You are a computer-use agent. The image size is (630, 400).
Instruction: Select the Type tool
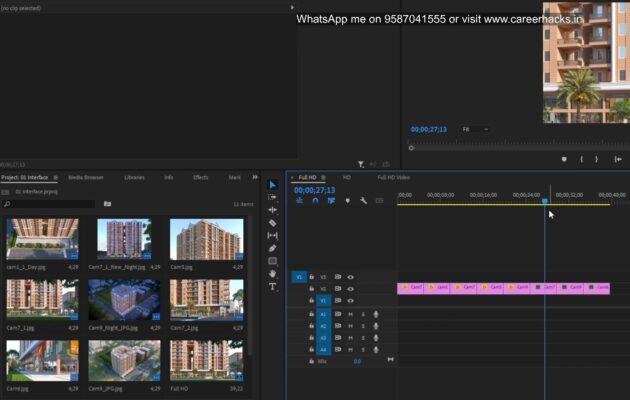(x=273, y=286)
